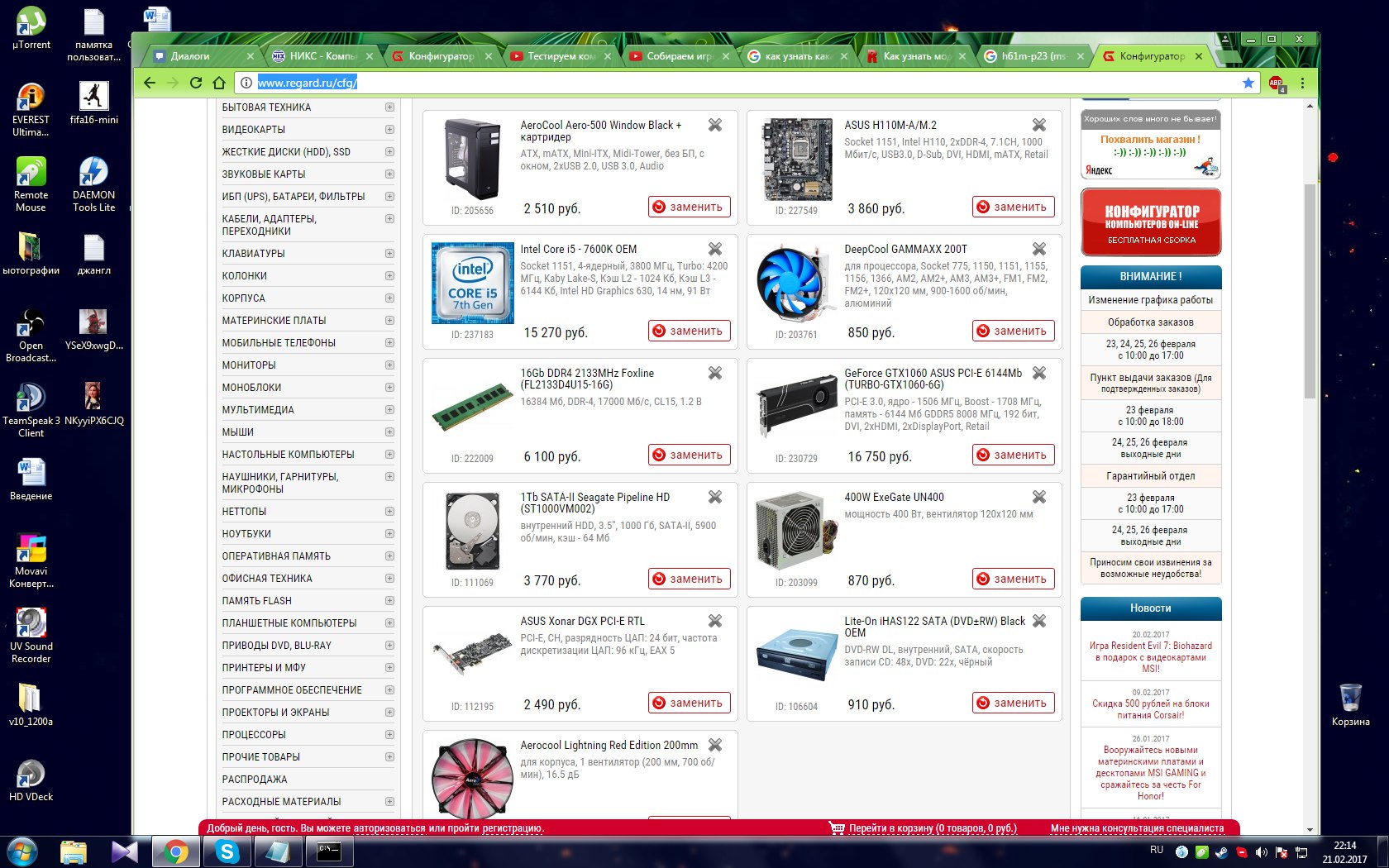Image resolution: width=1389 pixels, height=868 pixels.
Task: Remove GeForce GTX1060 ASUS card from configuration
Action: pos(1039,373)
